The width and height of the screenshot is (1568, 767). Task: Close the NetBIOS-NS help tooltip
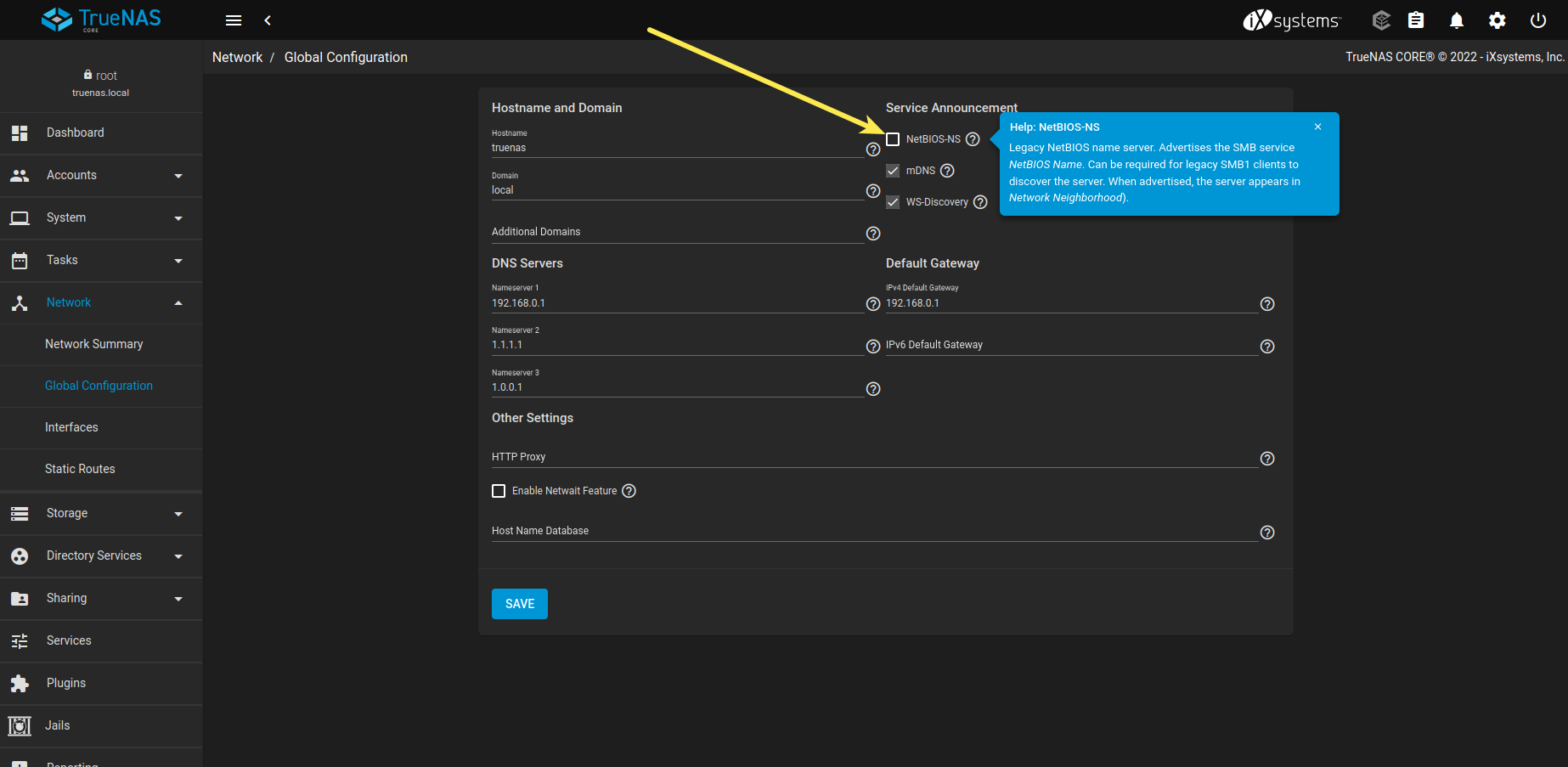1318,127
